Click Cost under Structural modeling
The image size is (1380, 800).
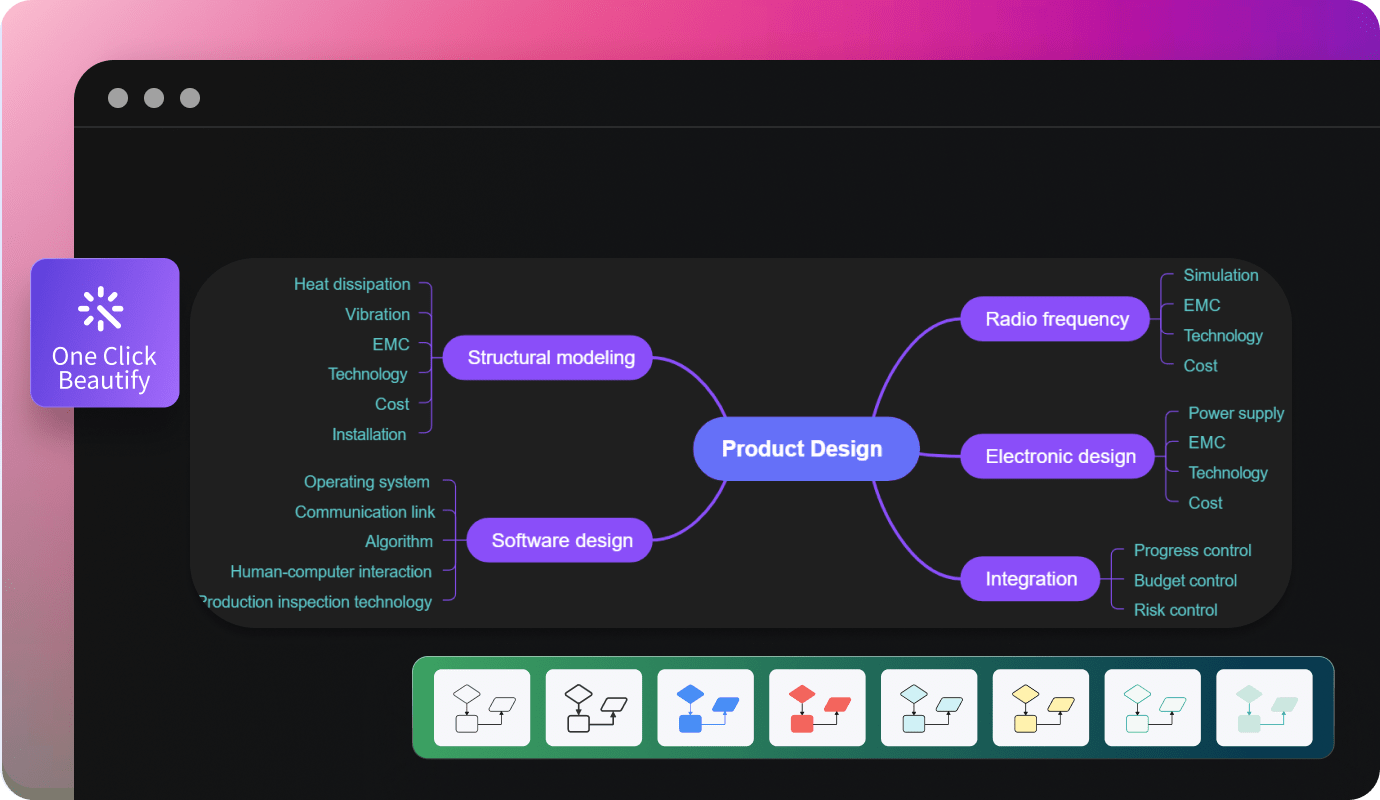pos(392,404)
